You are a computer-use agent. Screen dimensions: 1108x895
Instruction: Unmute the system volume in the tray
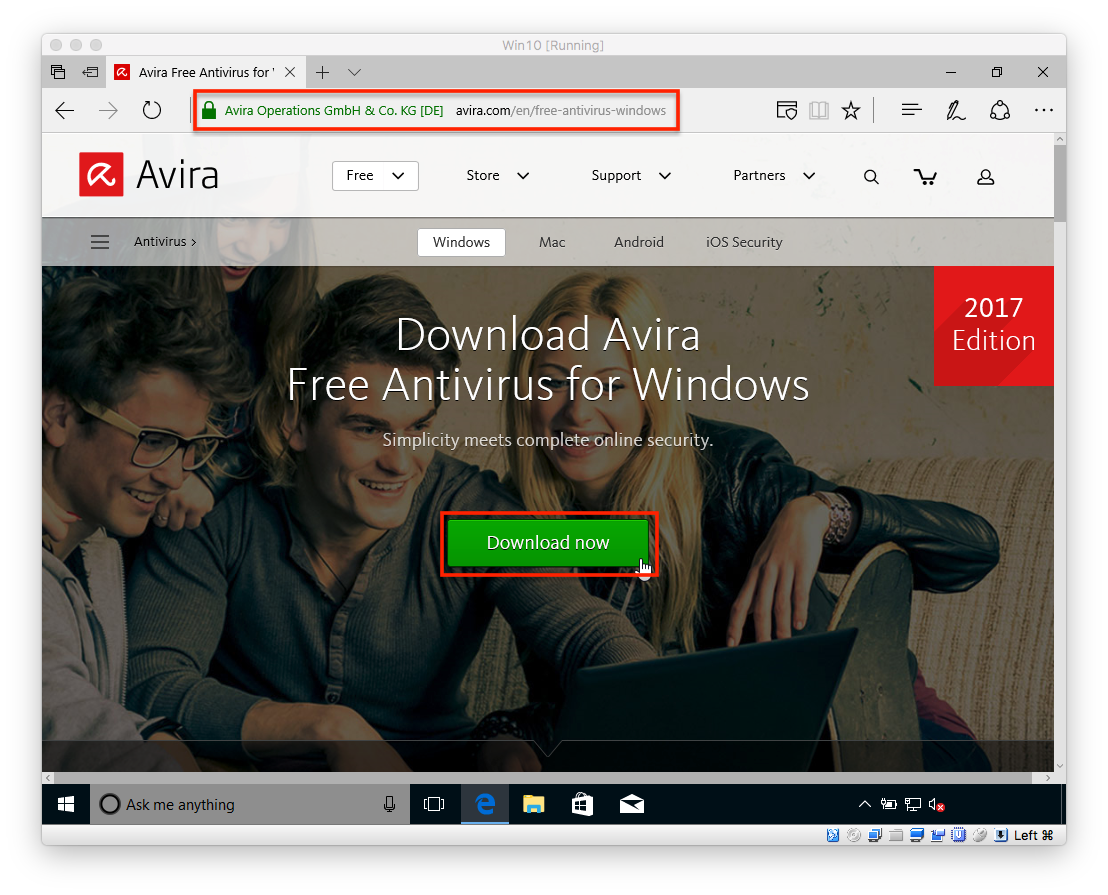(x=935, y=803)
